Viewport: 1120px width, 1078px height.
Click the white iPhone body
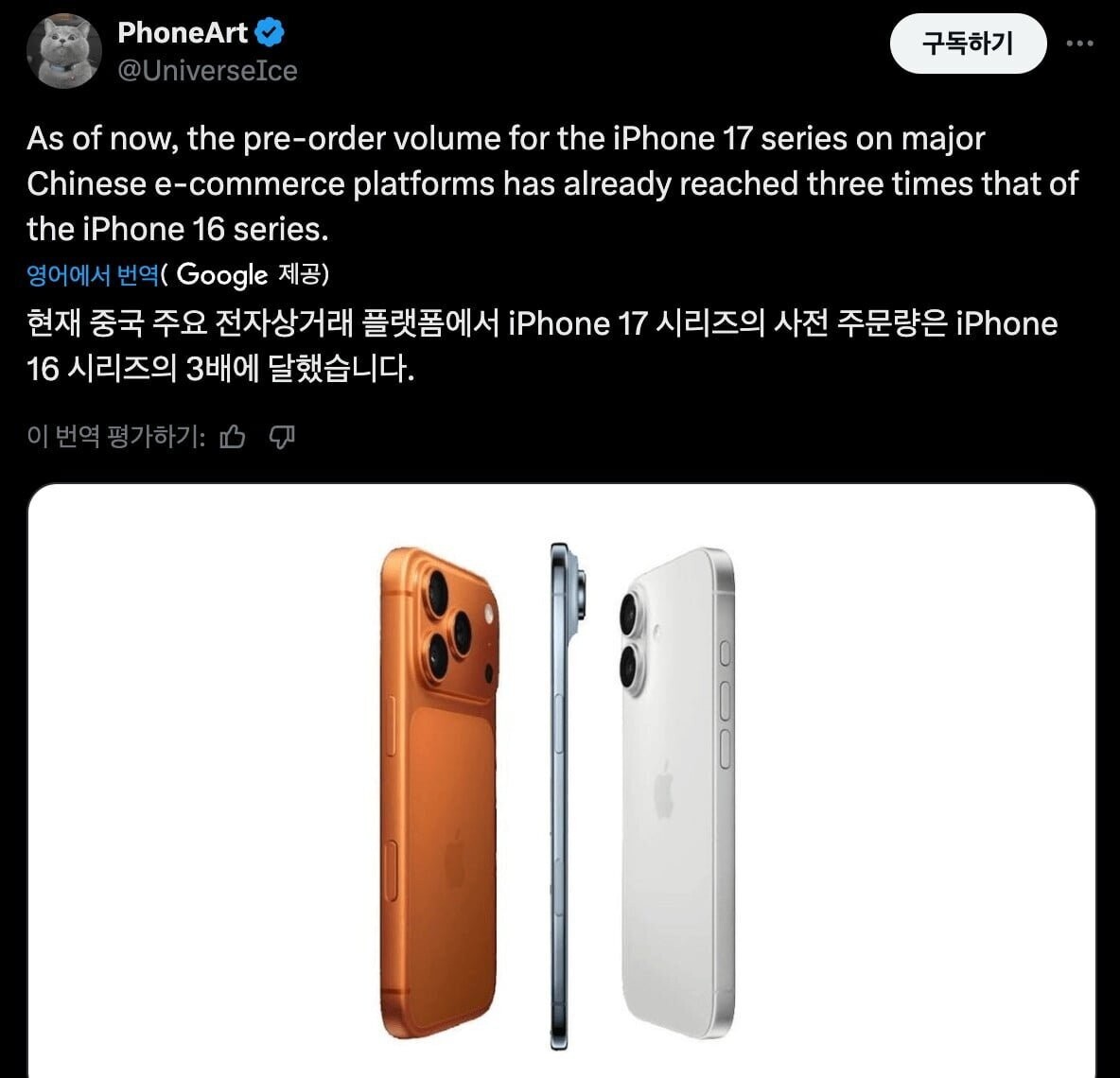tap(676, 792)
